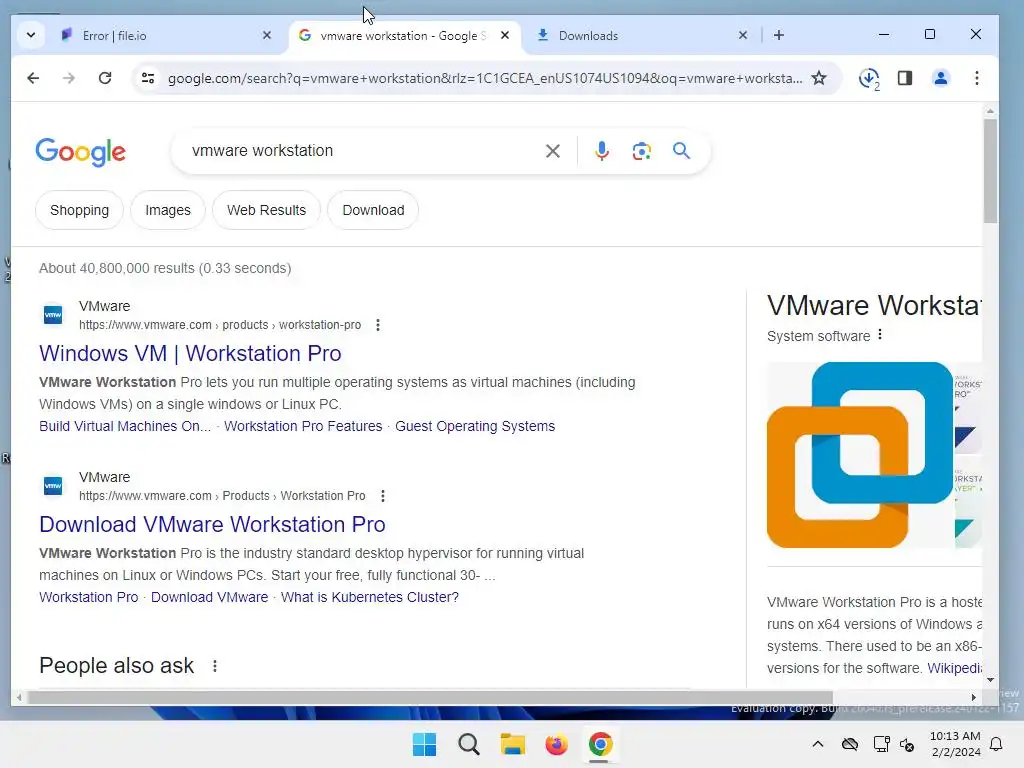Open Firefox from the Windows taskbar
1024x768 pixels.
[556, 744]
